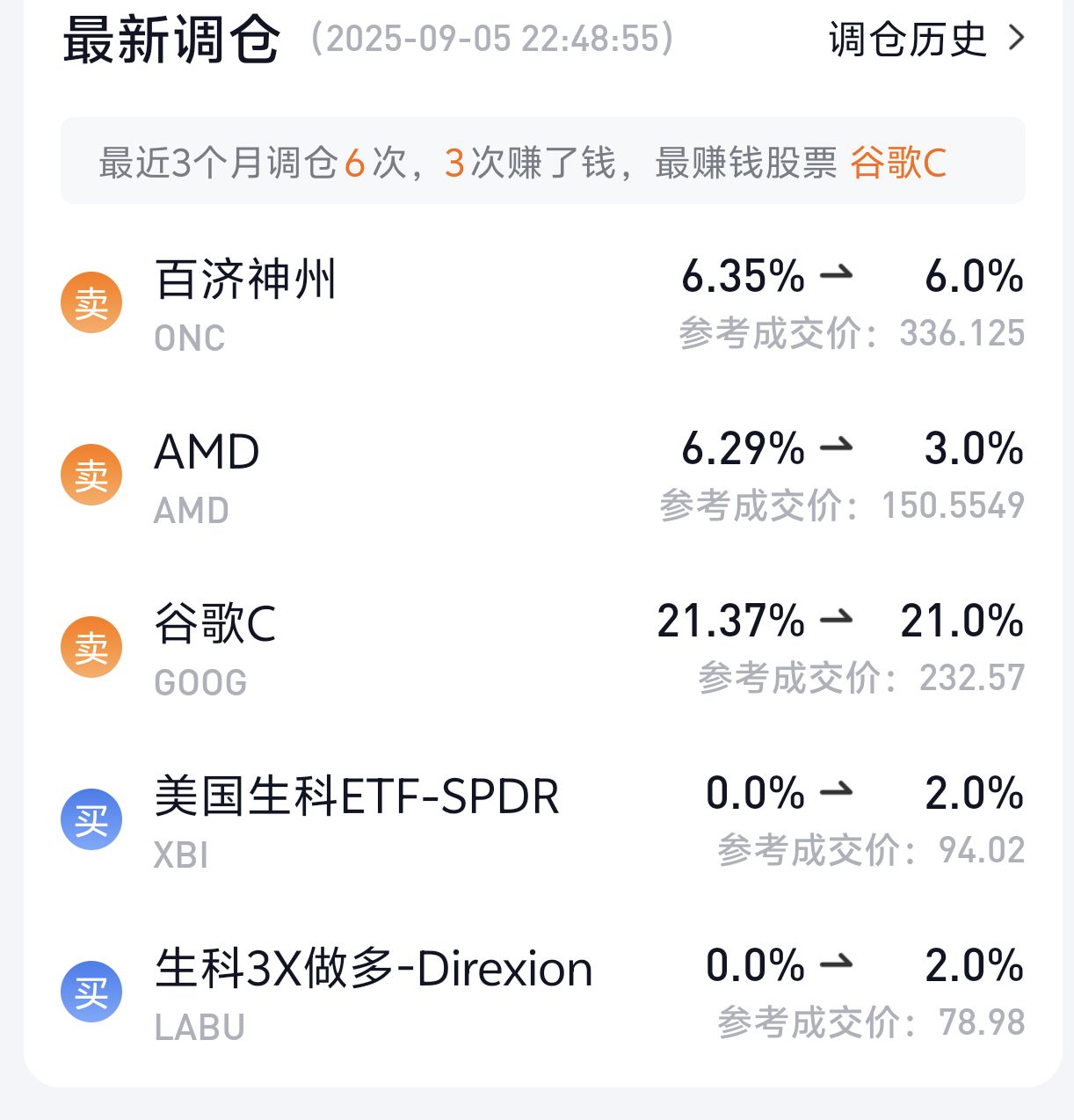Screen dimensions: 1074x1120
Task: Open 生科3X做多-Direxion stock details
Action: (x=374, y=969)
